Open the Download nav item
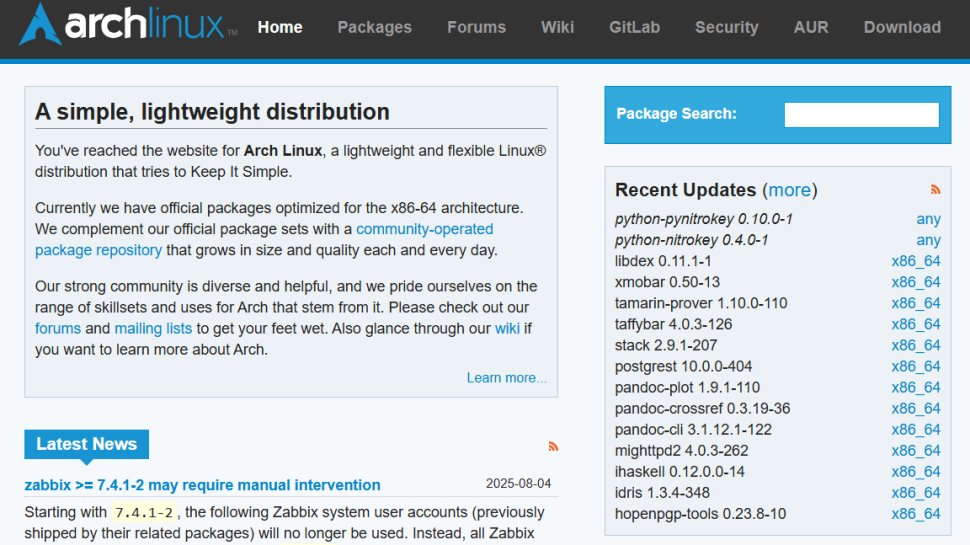970x545 pixels. (x=902, y=27)
